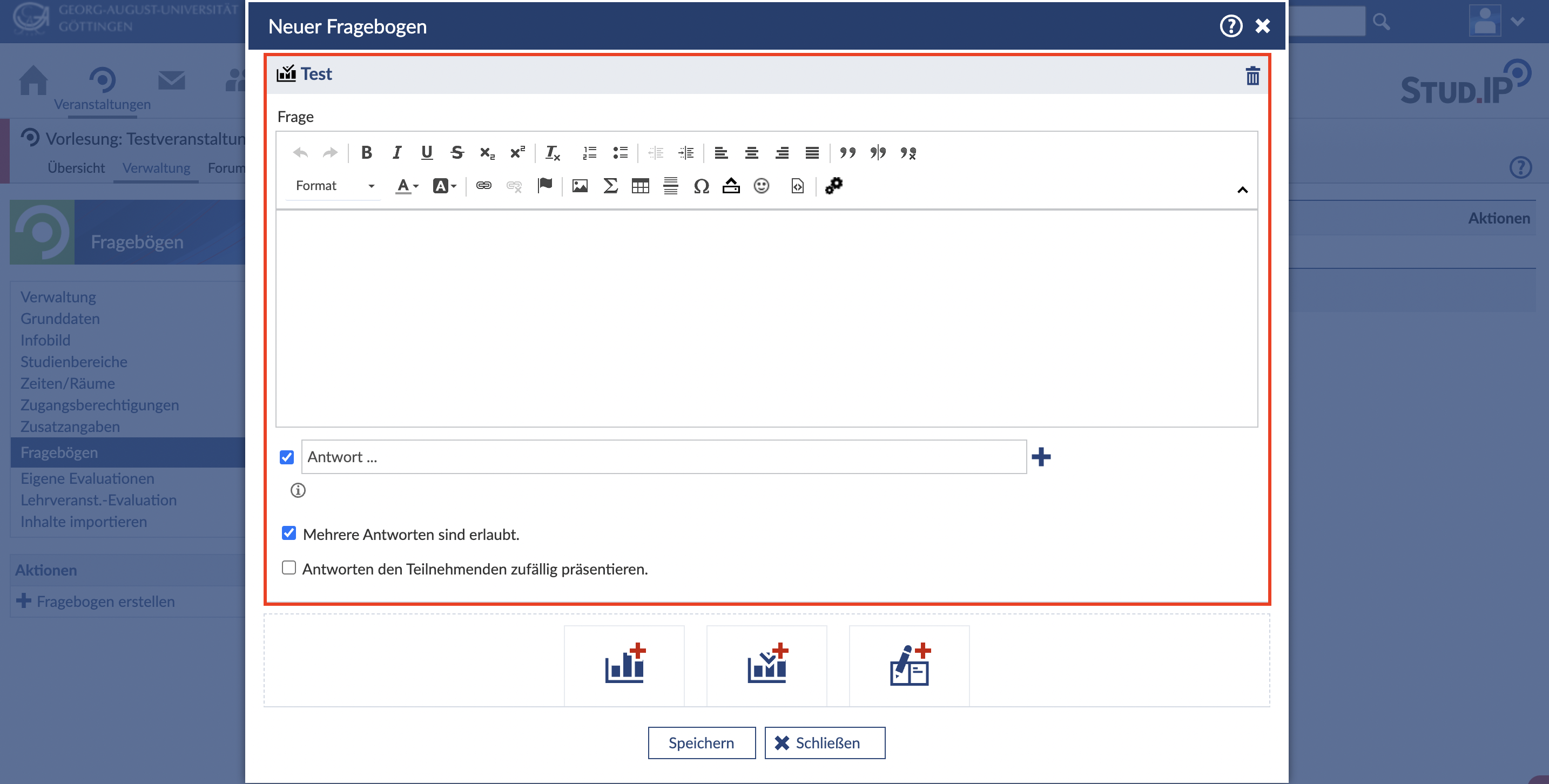The width and height of the screenshot is (1549, 784).
Task: Delete the Test question with trash icon
Action: (x=1252, y=76)
